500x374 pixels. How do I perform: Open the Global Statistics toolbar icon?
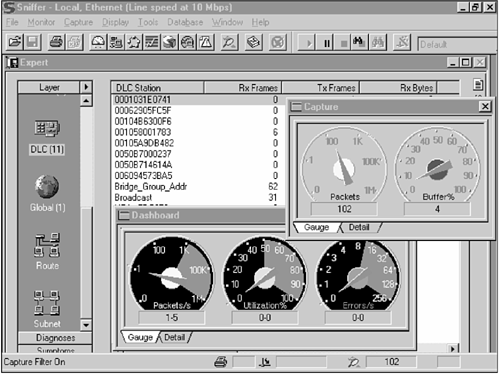coord(206,42)
